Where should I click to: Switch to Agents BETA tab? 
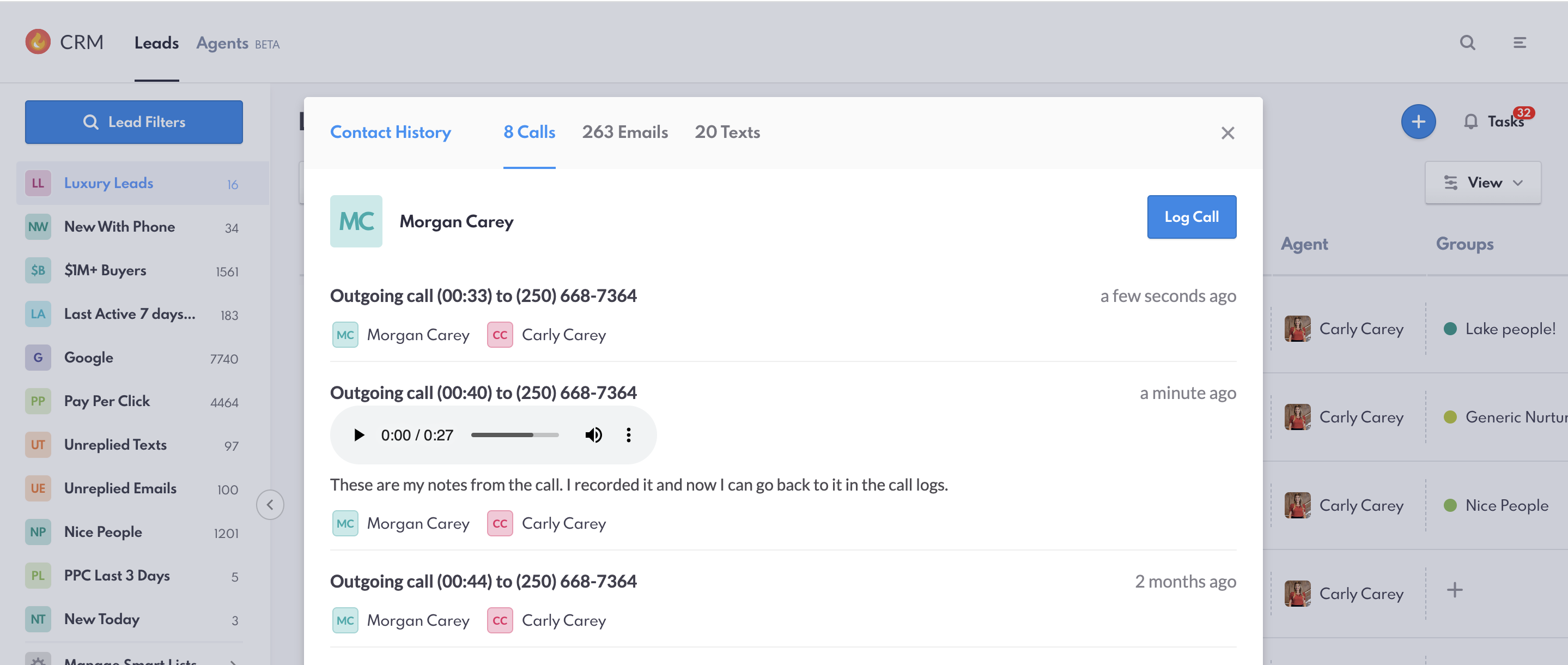[x=238, y=43]
